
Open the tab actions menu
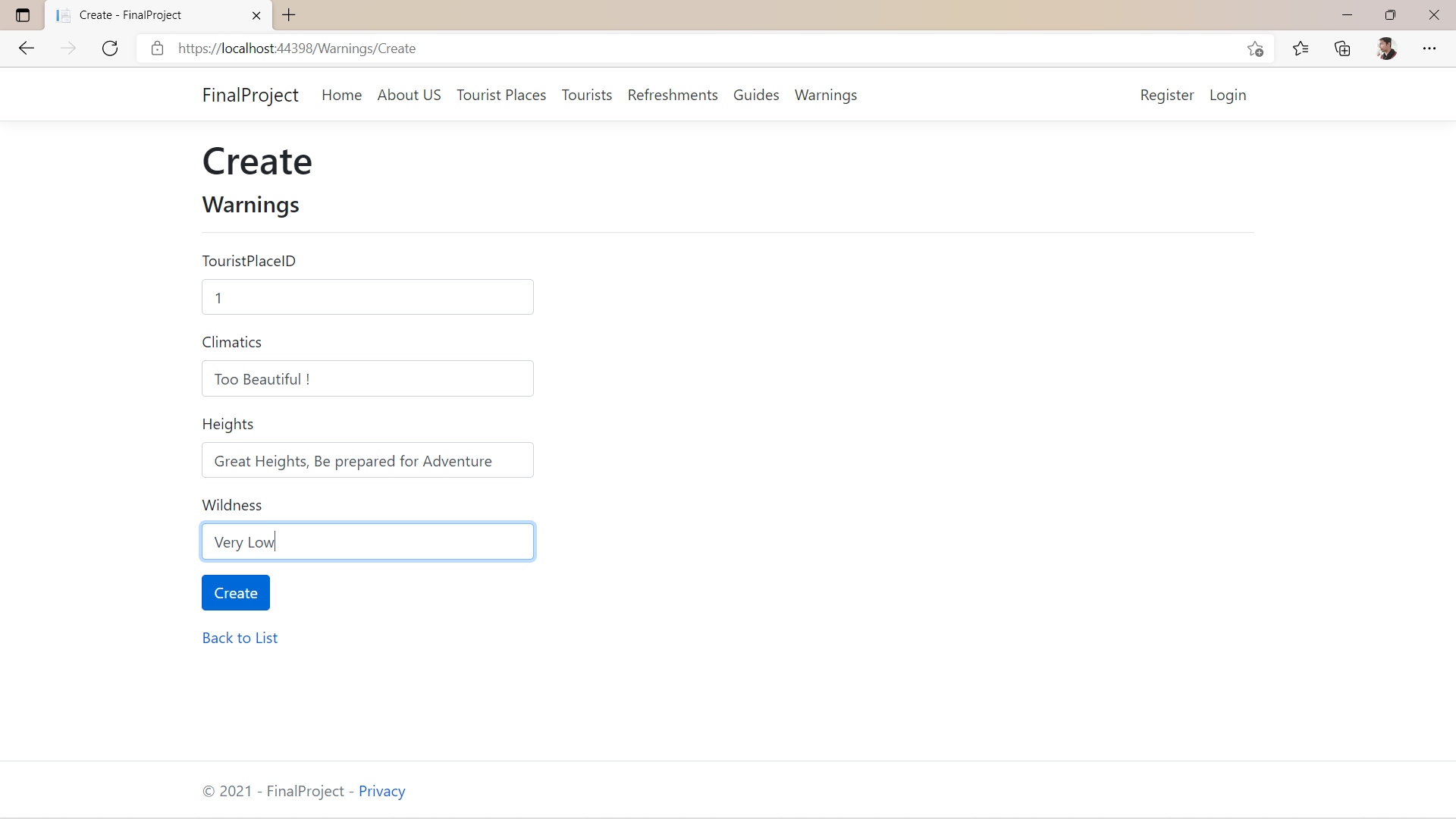click(23, 15)
